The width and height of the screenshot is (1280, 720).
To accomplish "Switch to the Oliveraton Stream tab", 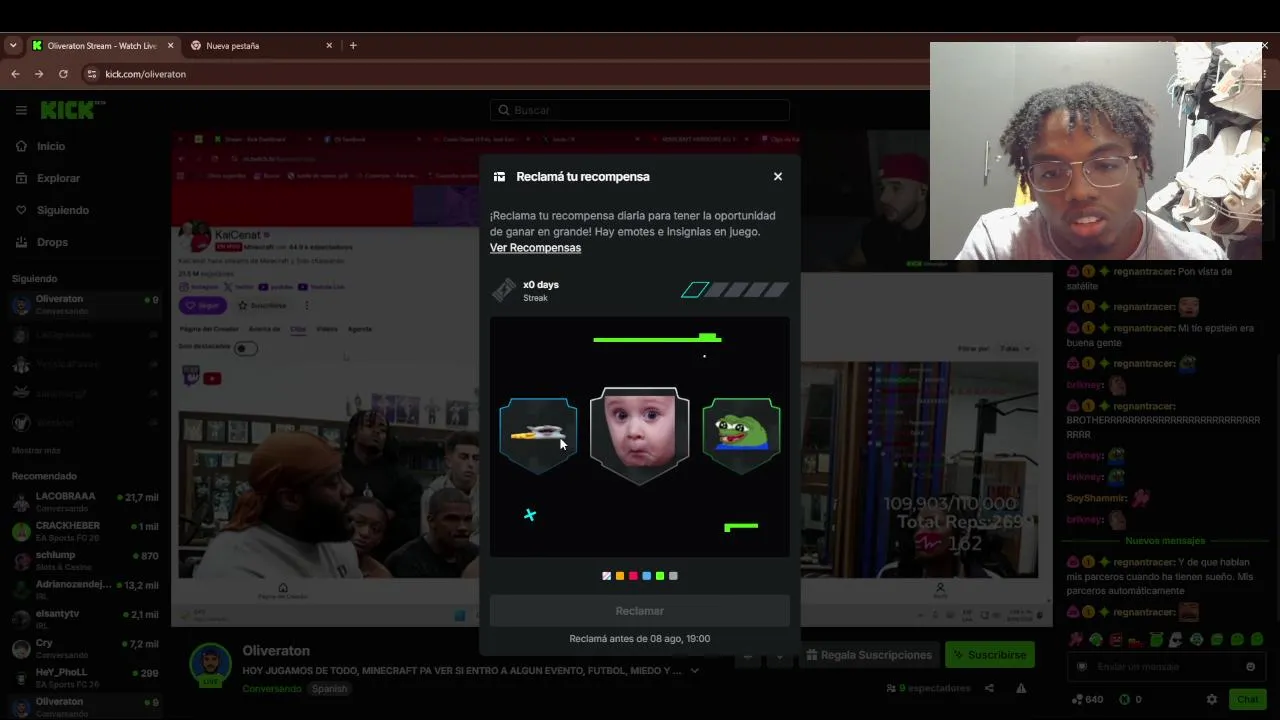I will (102, 46).
